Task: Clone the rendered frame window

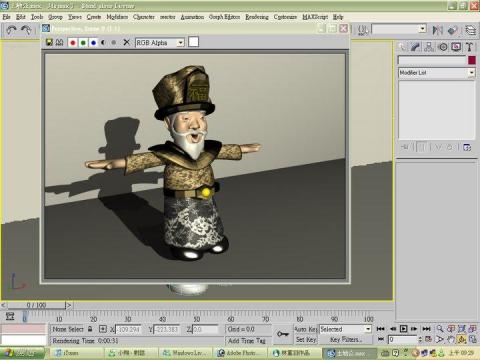Action: [59, 42]
